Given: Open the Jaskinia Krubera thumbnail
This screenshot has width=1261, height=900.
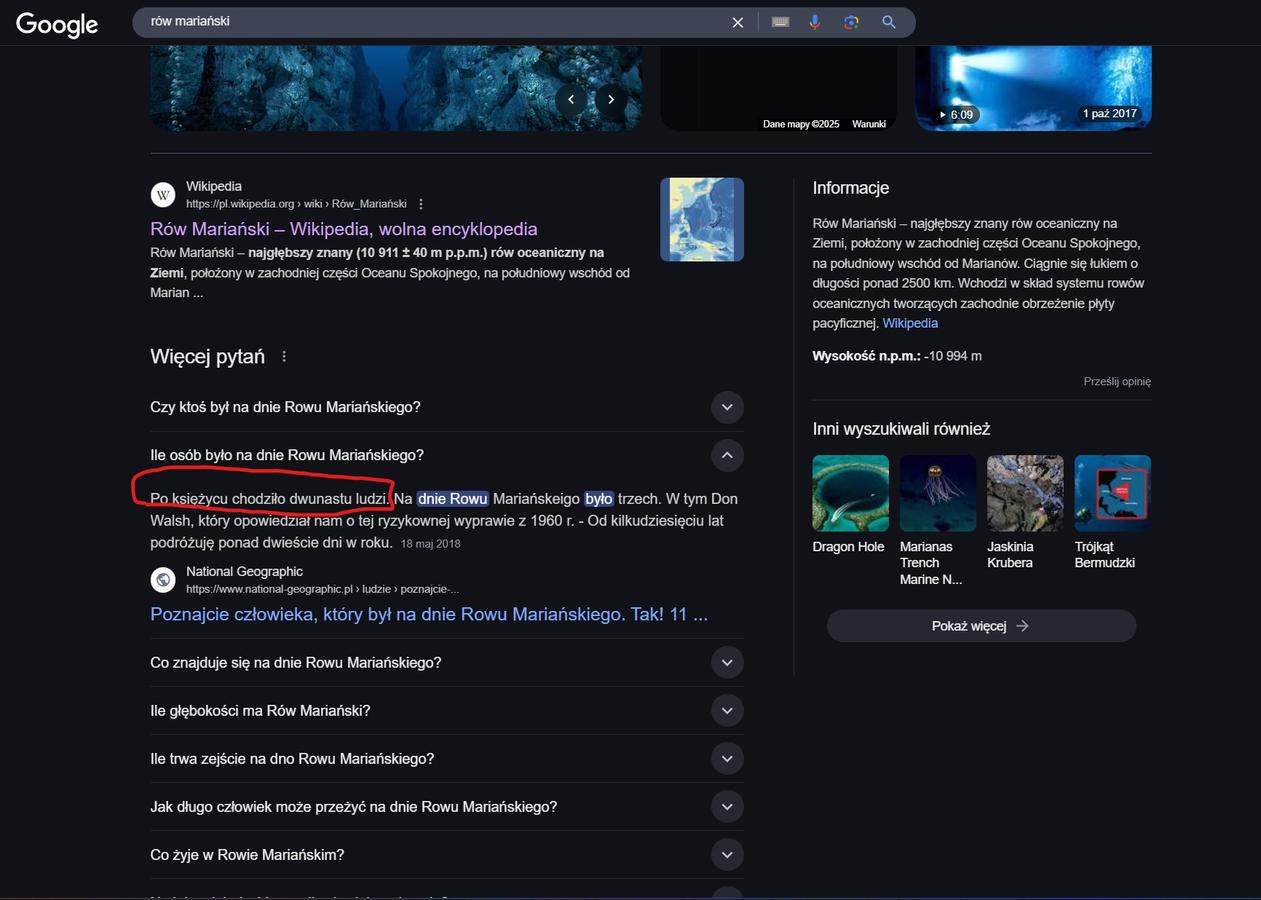Looking at the screenshot, I should tap(1025, 493).
